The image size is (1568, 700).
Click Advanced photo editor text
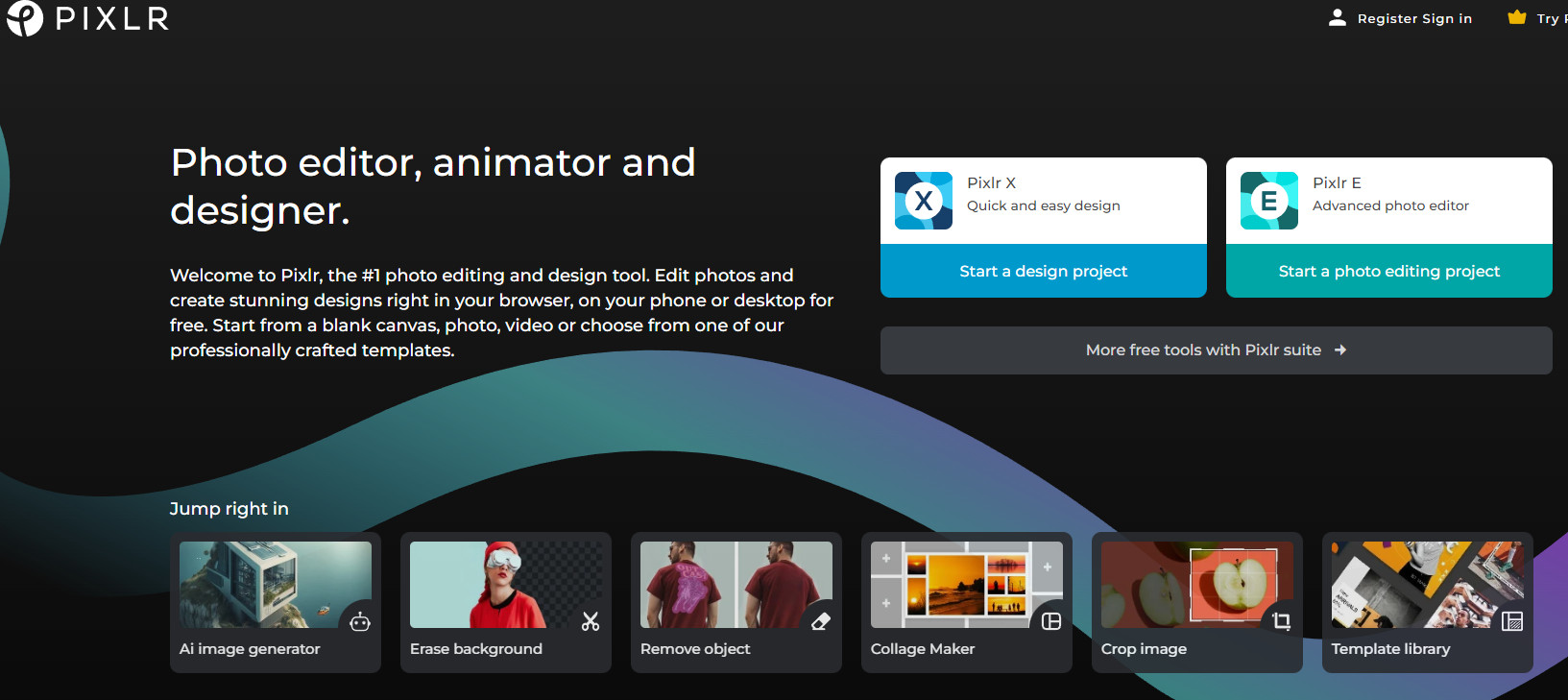[x=1390, y=205]
